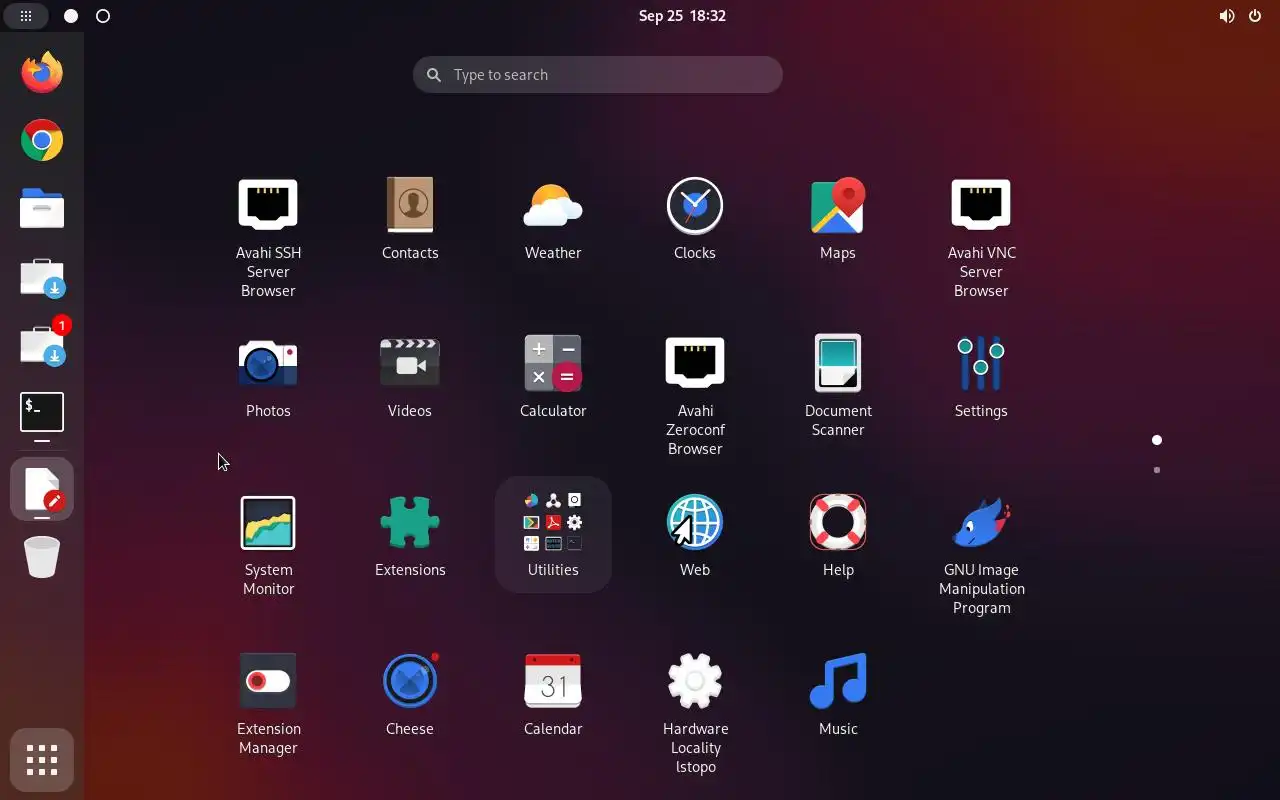Launch System Monitor
The height and width of the screenshot is (800, 1280).
tap(268, 545)
